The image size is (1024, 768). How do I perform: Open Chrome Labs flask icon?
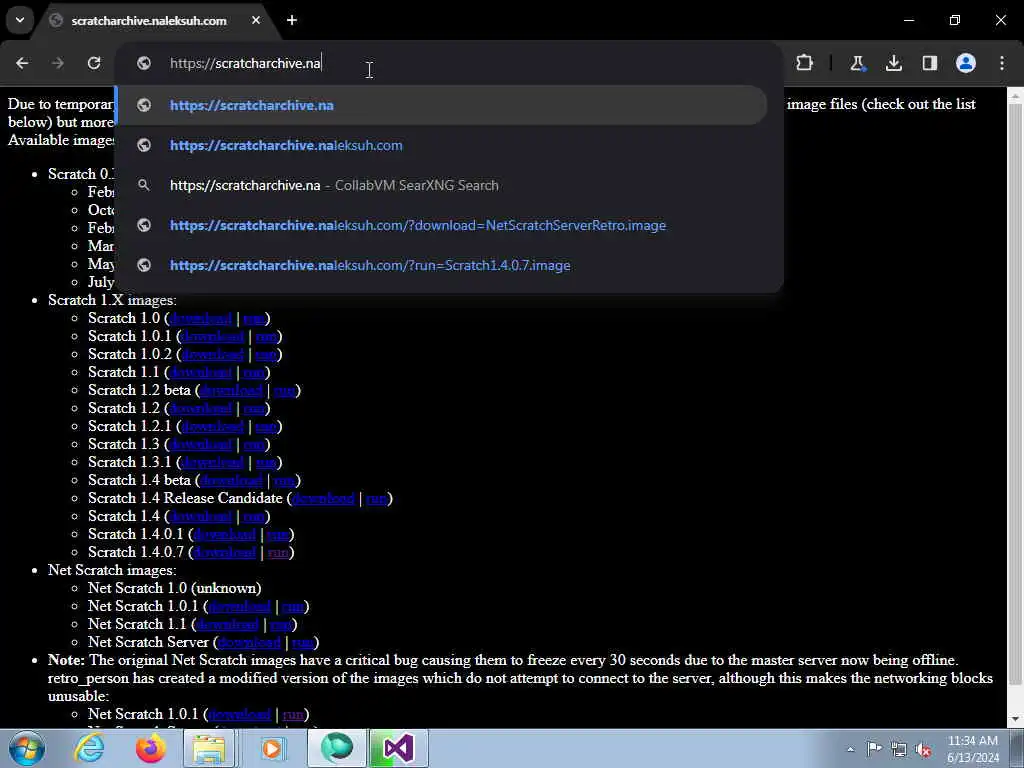click(857, 63)
